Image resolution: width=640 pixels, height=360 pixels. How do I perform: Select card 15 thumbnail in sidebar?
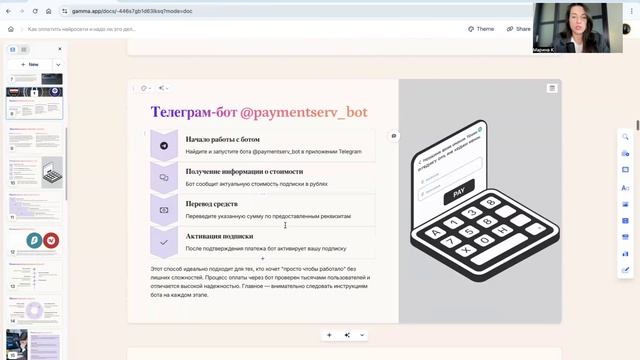click(35, 344)
